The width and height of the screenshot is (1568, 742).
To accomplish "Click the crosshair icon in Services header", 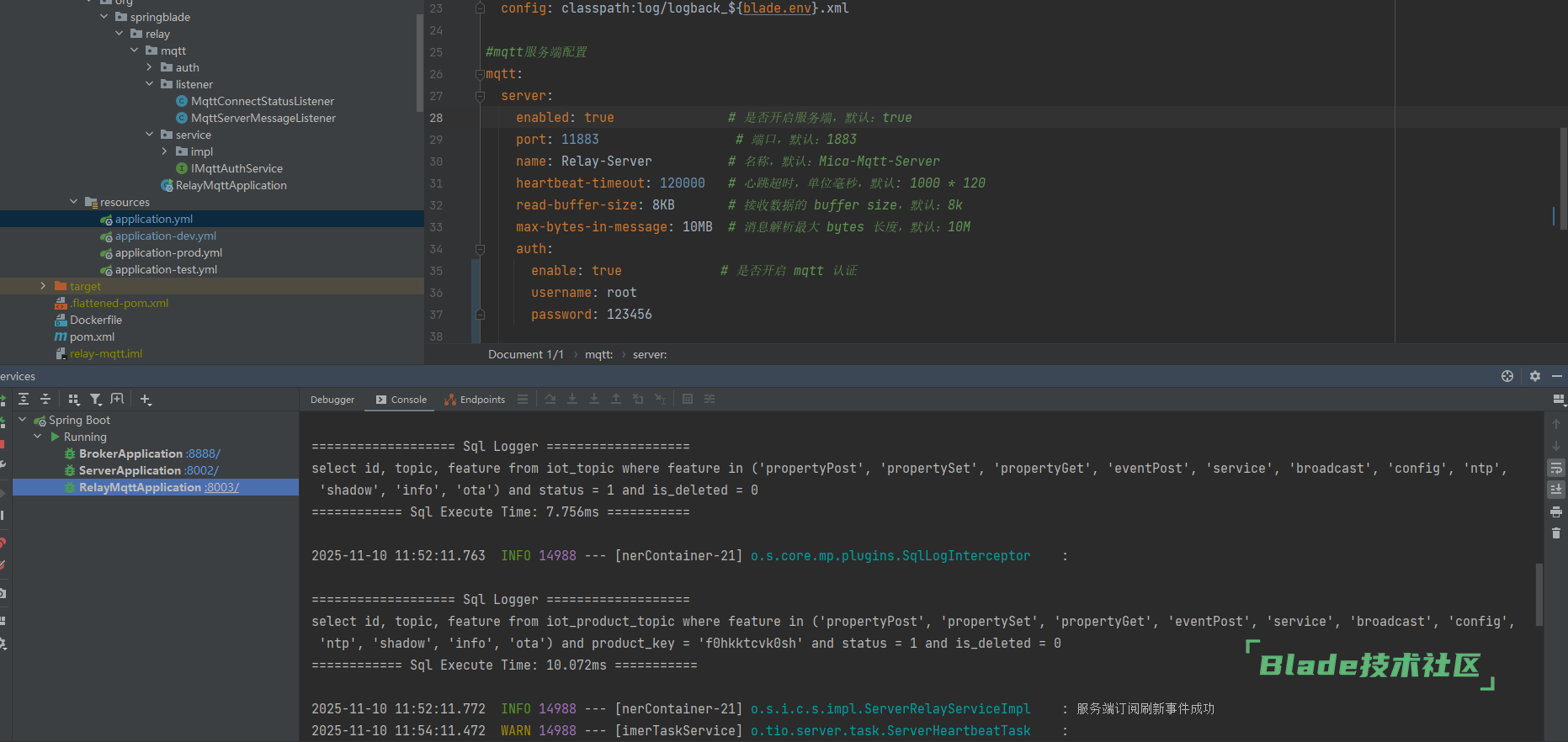I will 1507,376.
